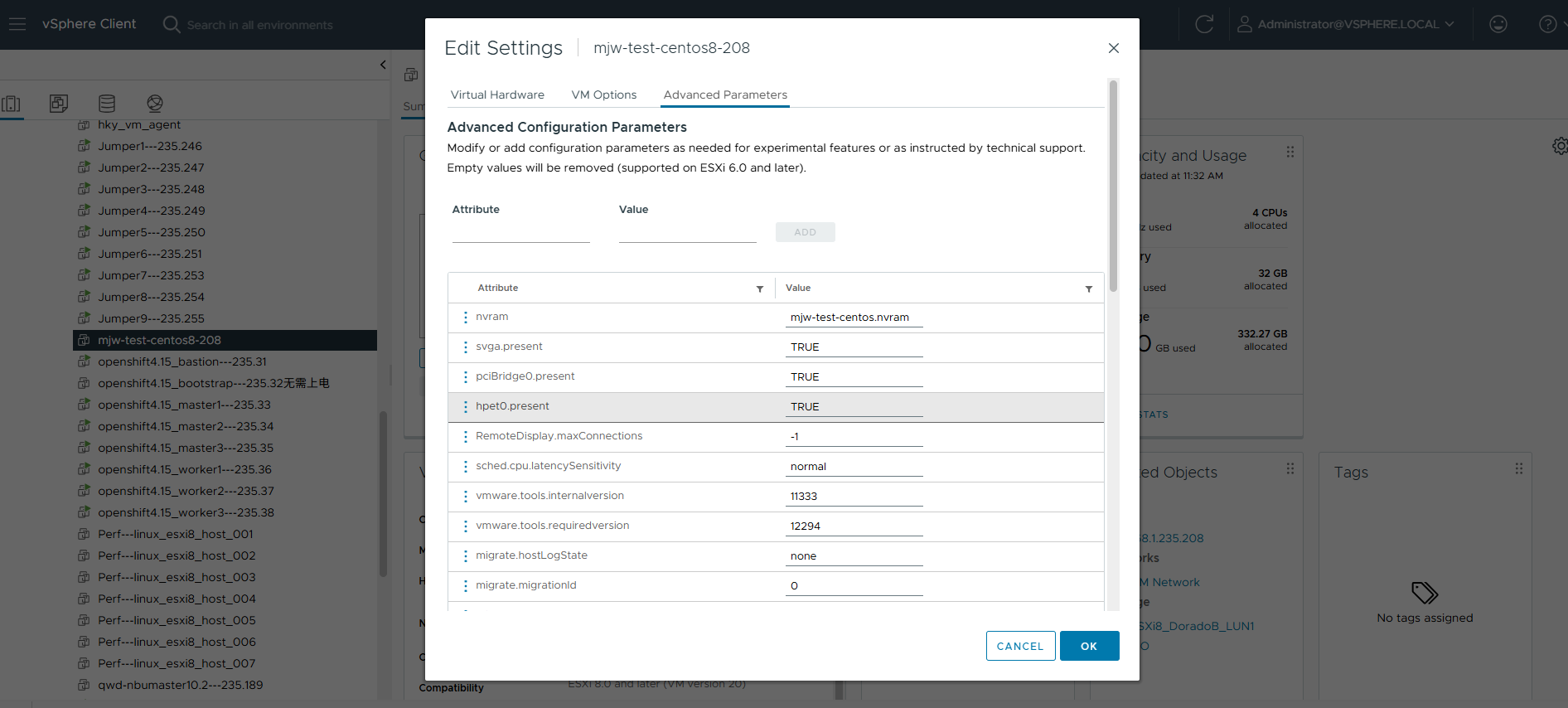The width and height of the screenshot is (1568, 708).
Task: Select openshift4.15_worker3---235.38 VM
Action: point(186,512)
